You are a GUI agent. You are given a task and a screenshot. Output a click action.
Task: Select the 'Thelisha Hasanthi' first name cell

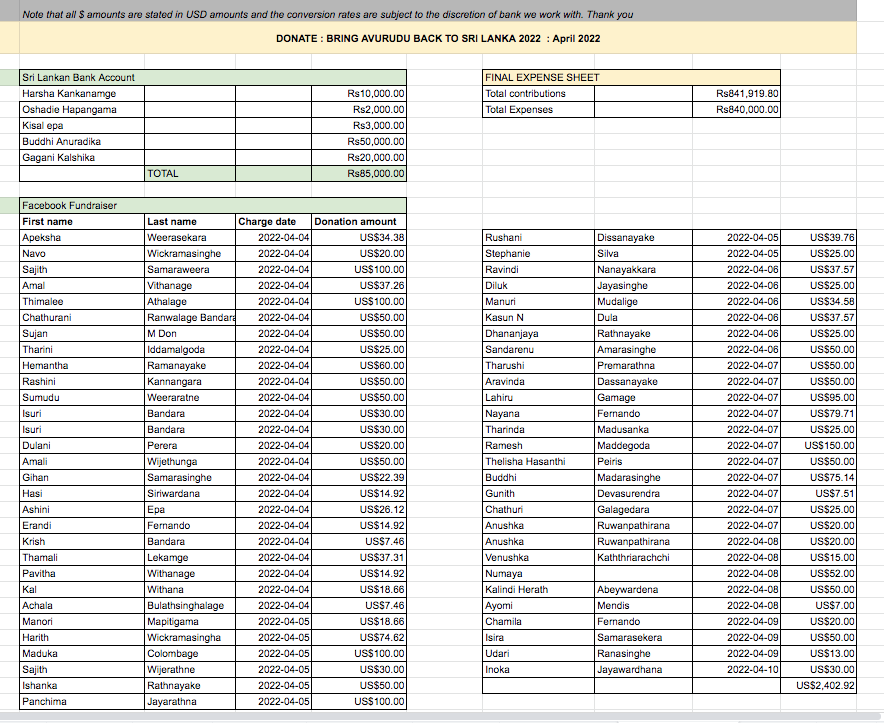pyautogui.click(x=538, y=461)
